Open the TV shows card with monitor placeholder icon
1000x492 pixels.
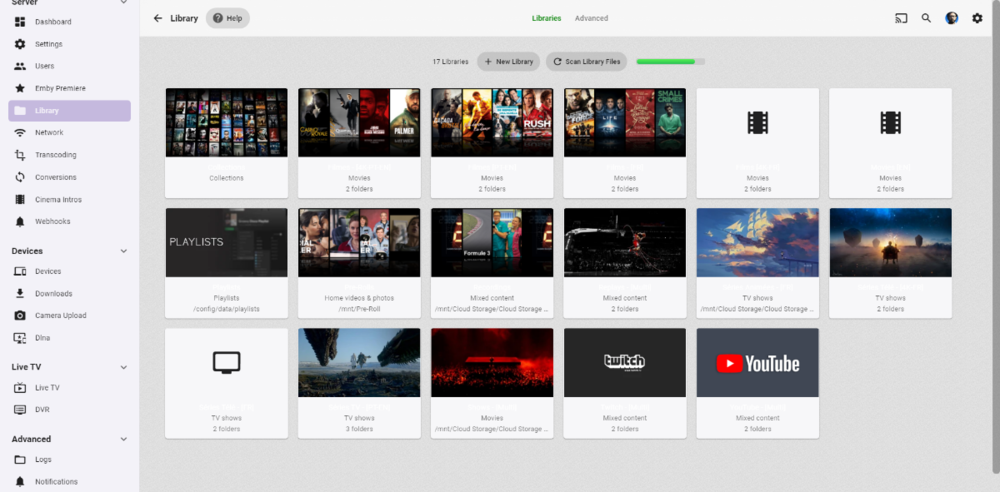pyautogui.click(x=226, y=383)
